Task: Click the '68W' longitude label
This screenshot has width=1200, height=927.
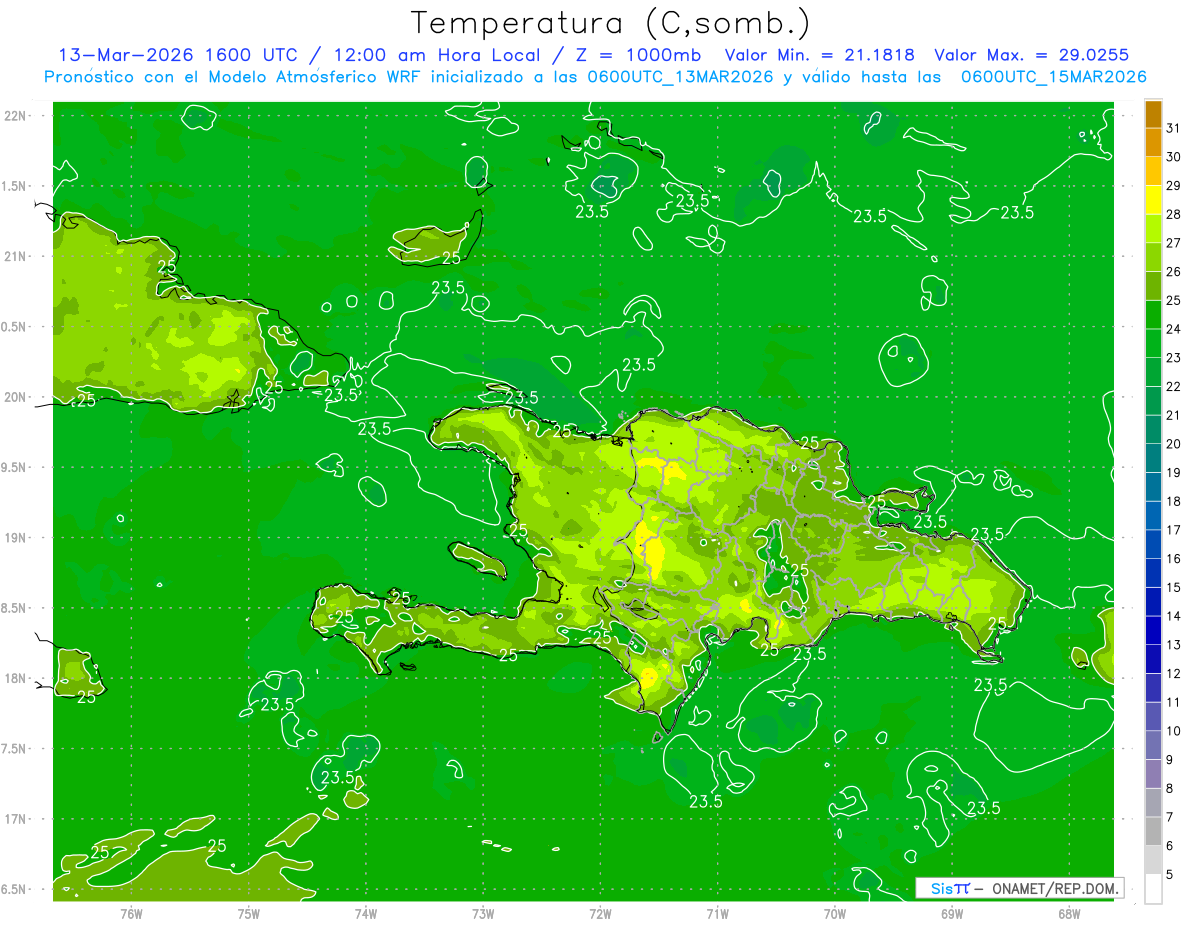Action: [1068, 913]
